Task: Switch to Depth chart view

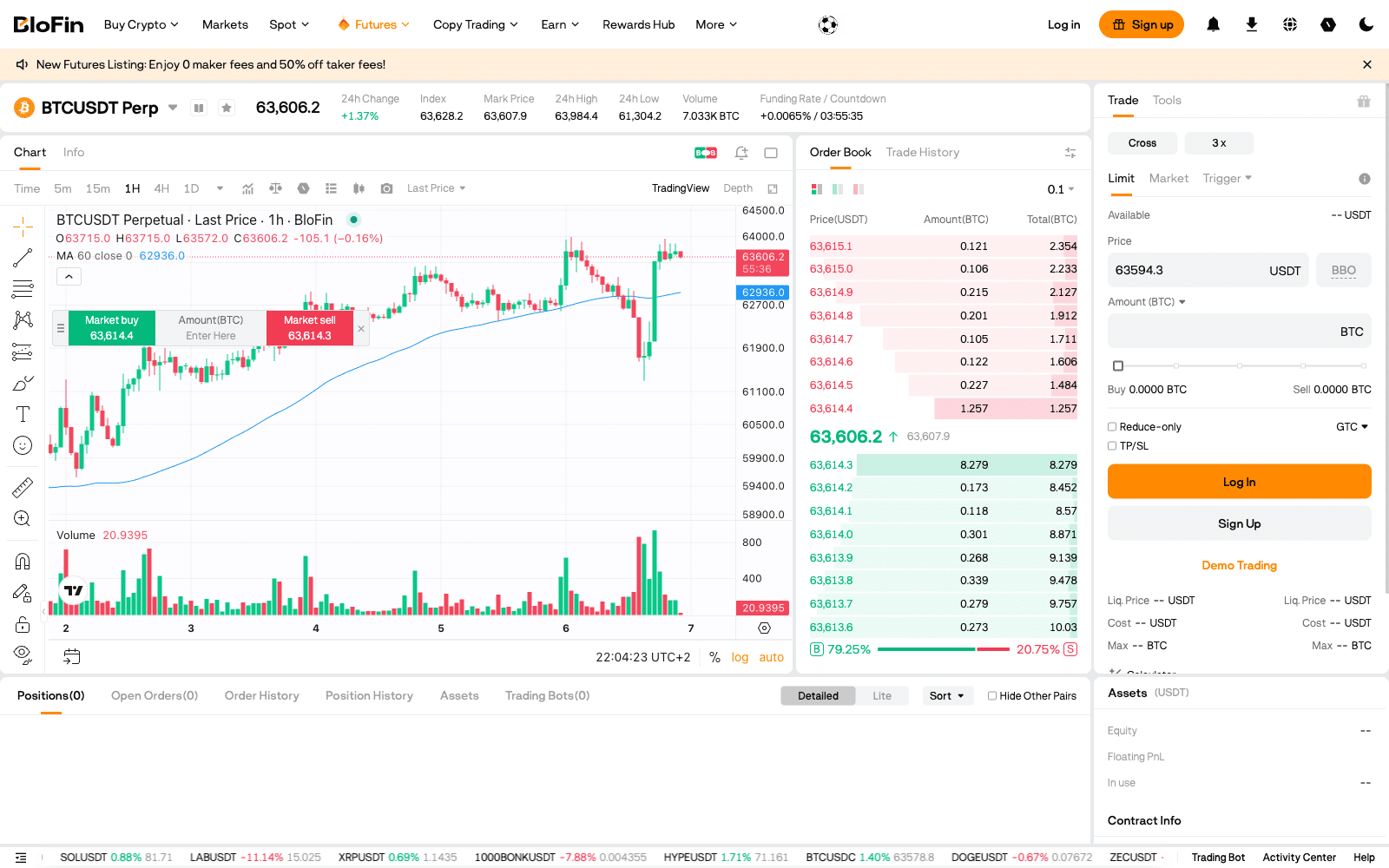Action: tap(738, 188)
